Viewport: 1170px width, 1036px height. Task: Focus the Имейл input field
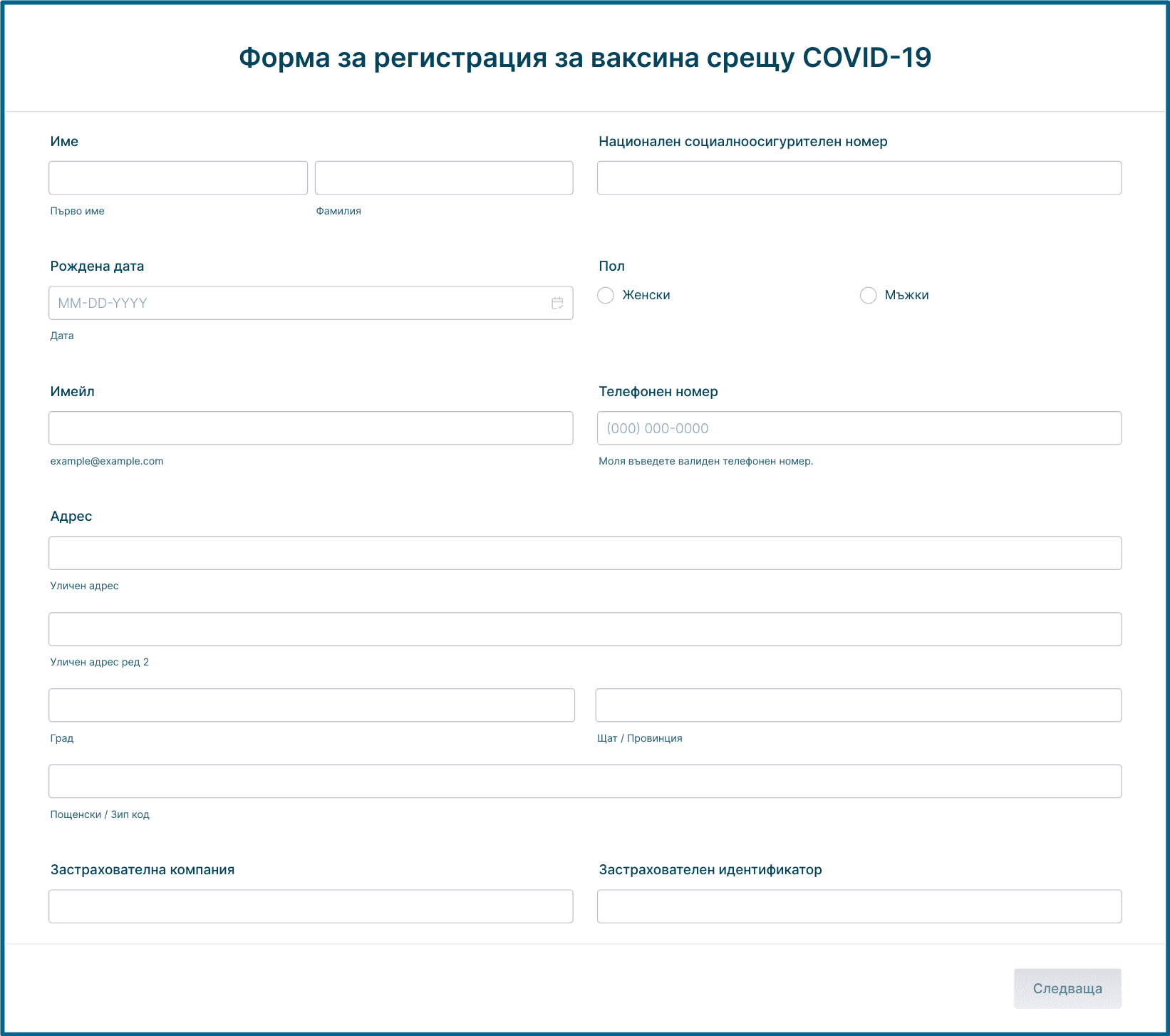coord(311,428)
